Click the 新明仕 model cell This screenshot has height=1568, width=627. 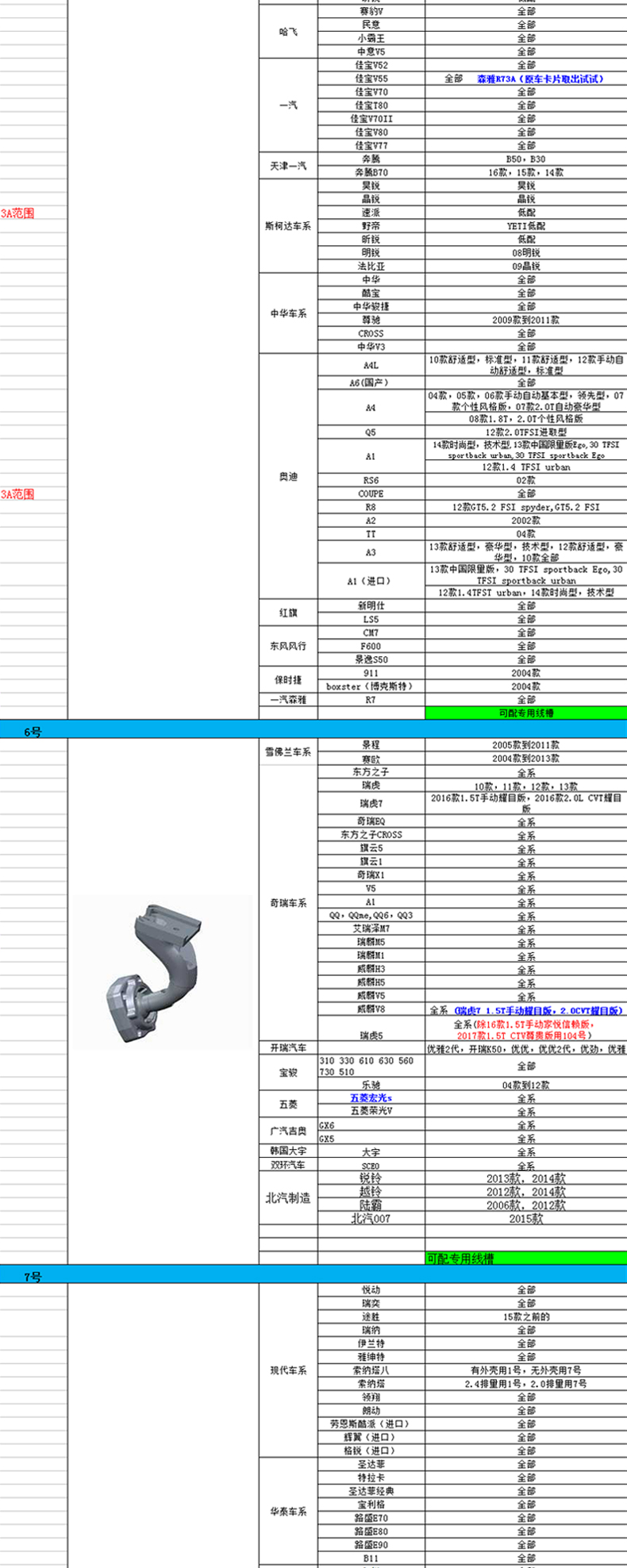371,605
